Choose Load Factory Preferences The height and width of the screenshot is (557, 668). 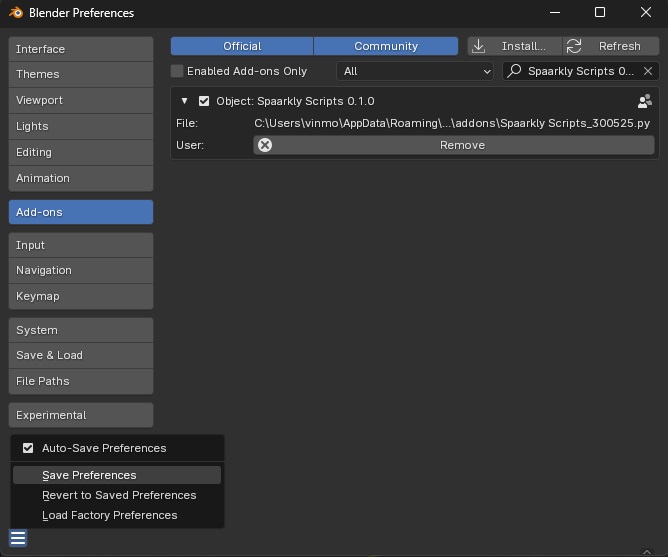coord(117,515)
